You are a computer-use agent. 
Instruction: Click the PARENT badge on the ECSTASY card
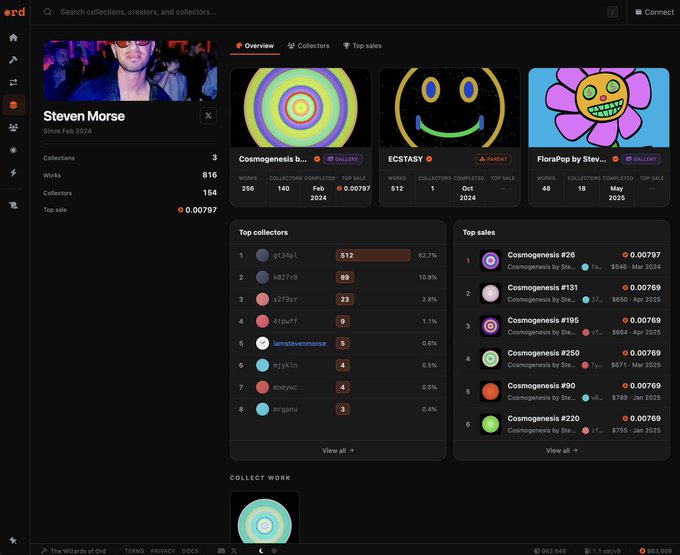(494, 159)
